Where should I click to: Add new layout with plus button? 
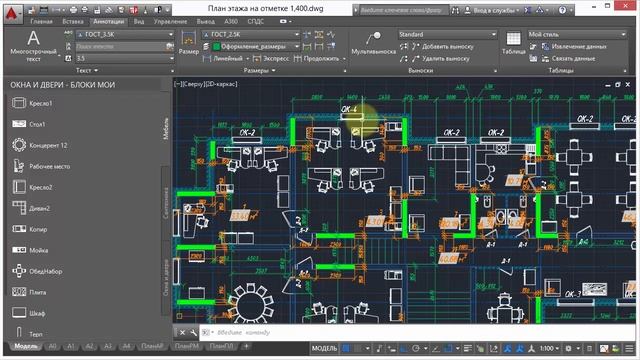(x=246, y=346)
